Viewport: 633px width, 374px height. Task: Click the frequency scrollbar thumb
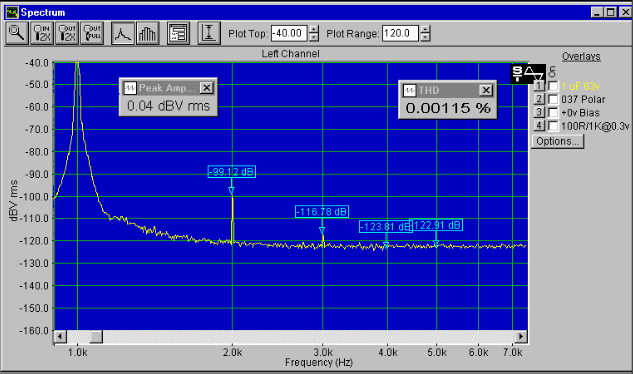pyautogui.click(x=96, y=336)
